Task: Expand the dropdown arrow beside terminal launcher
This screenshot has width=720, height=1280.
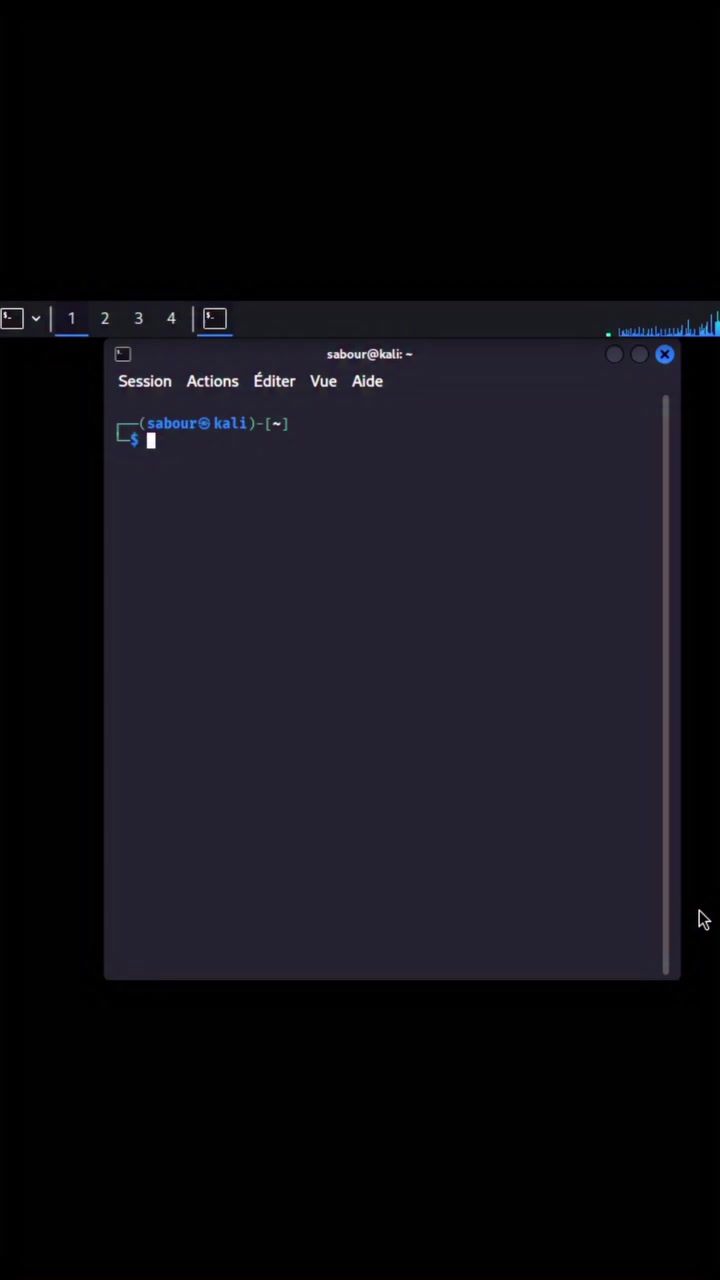Action: pyautogui.click(x=36, y=319)
